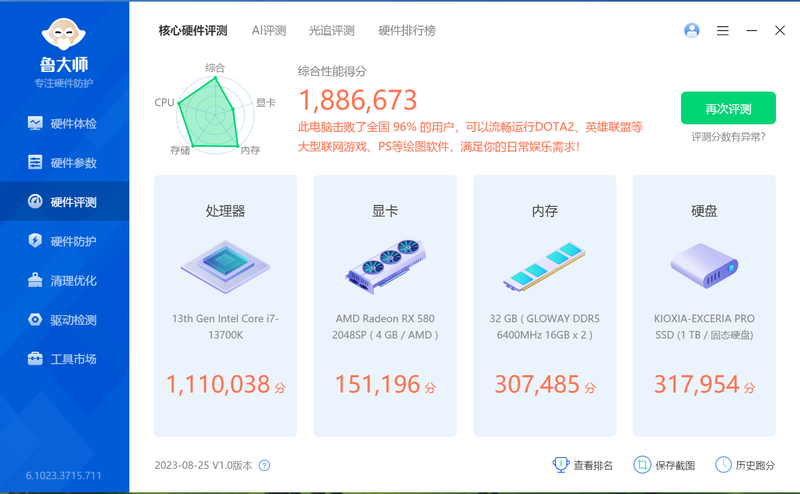Click the 历史跑分 link
The height and width of the screenshot is (494, 800).
click(755, 465)
